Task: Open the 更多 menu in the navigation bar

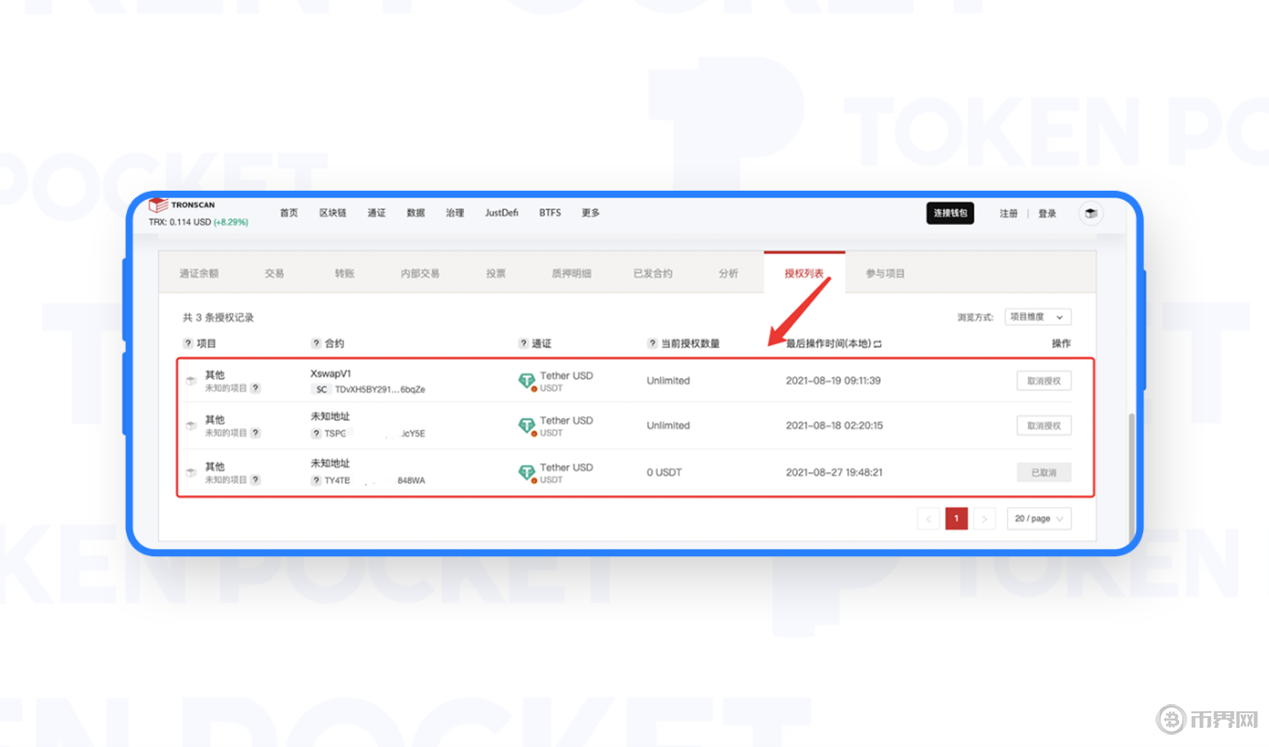Action: pyautogui.click(x=590, y=213)
